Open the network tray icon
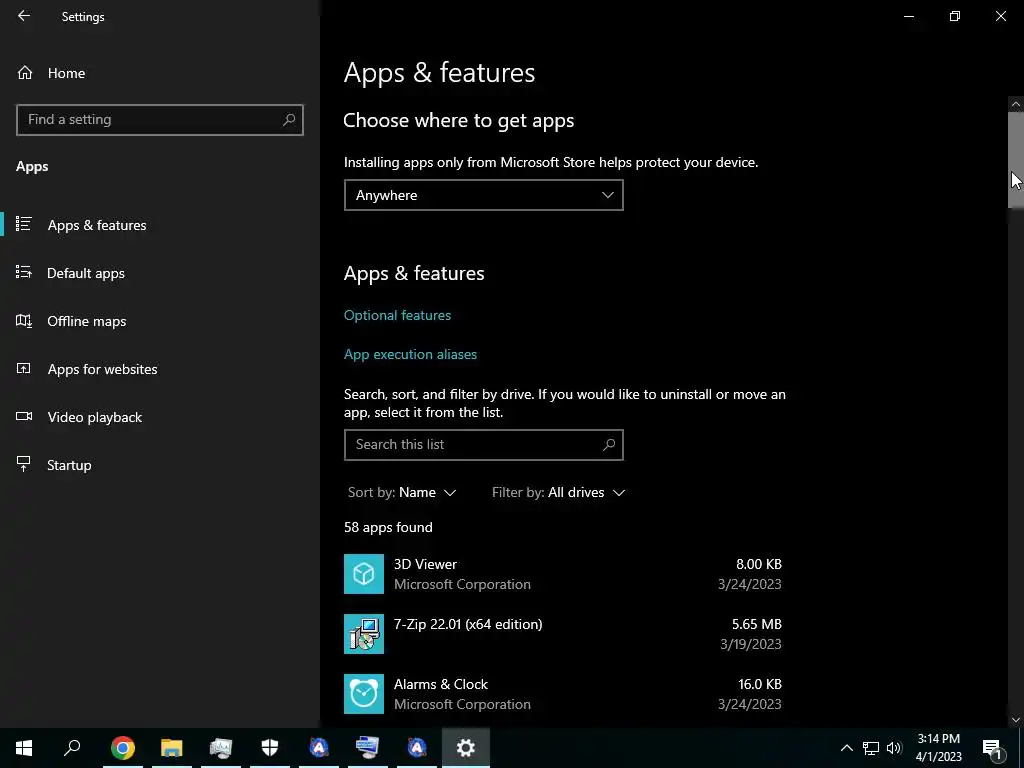The width and height of the screenshot is (1024, 768). tap(871, 748)
